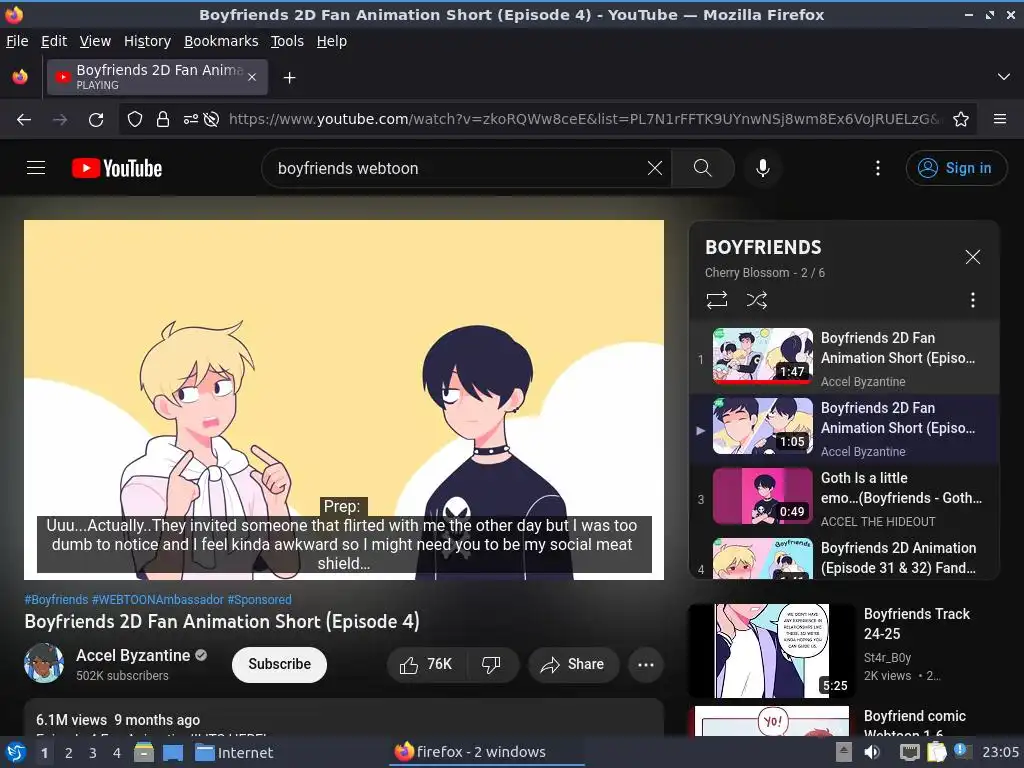
Task: Open the History menu
Action: point(147,41)
